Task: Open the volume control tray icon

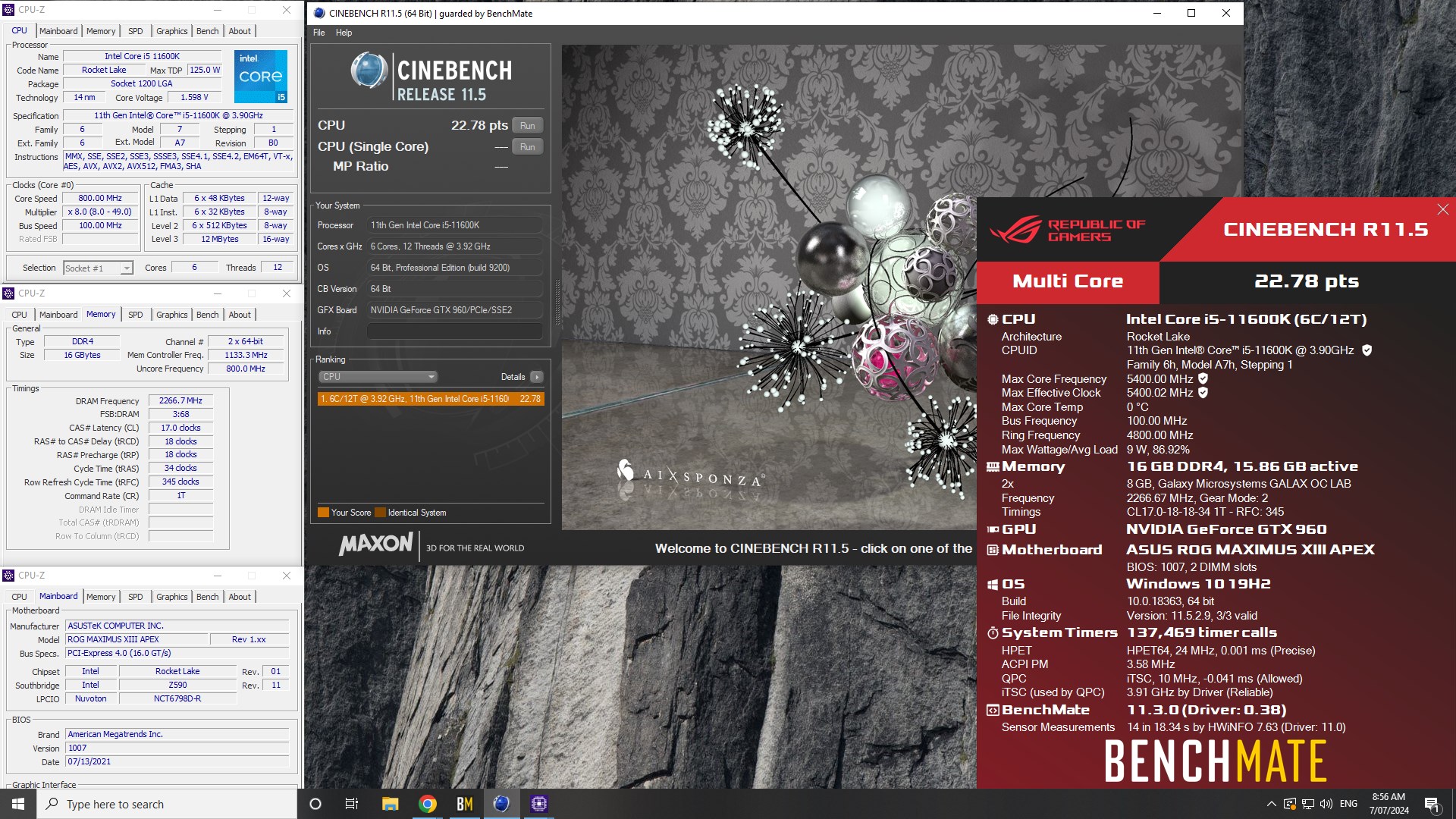Action: click(1326, 804)
